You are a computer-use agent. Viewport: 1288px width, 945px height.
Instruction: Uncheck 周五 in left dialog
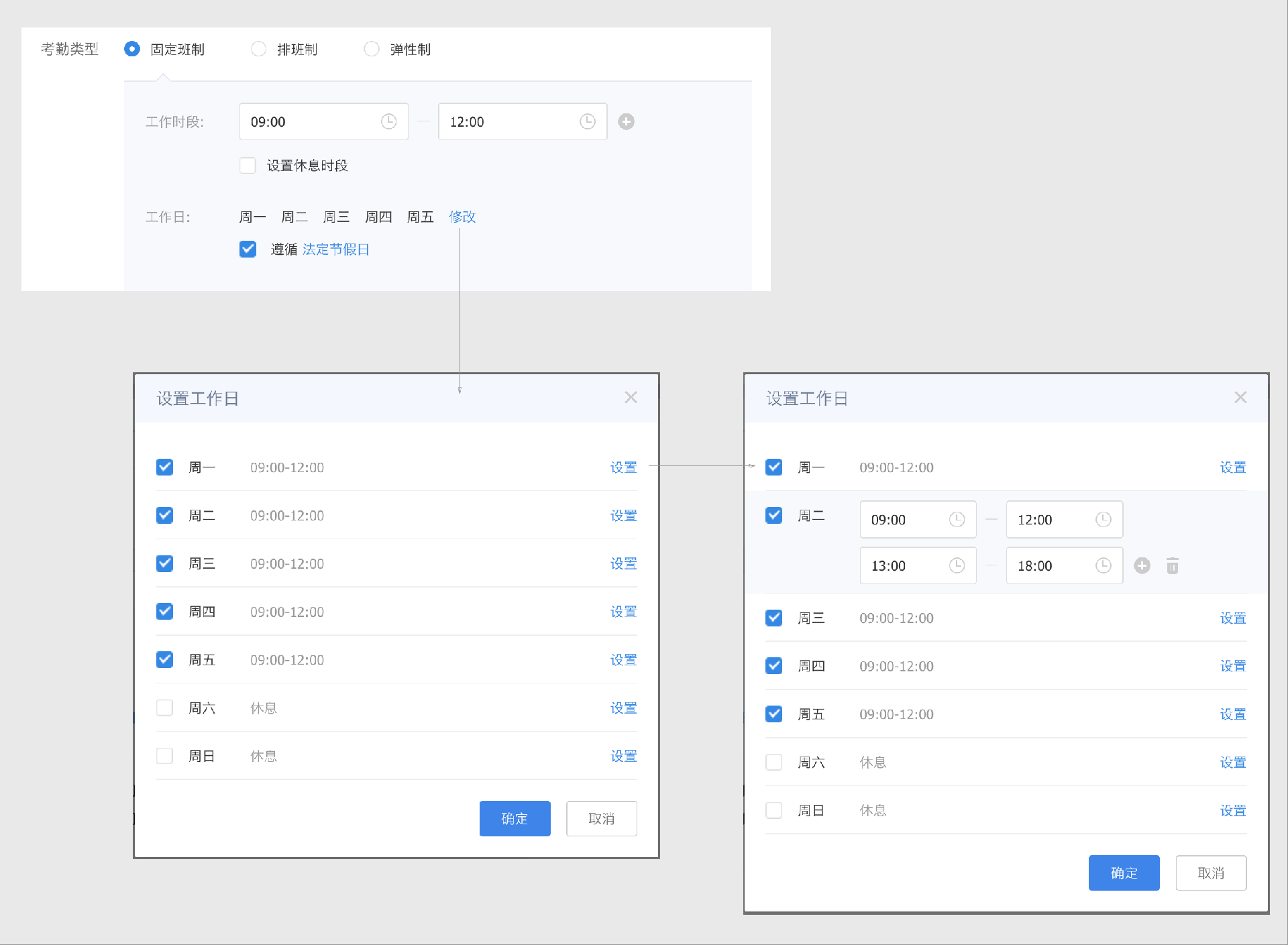pos(165,659)
